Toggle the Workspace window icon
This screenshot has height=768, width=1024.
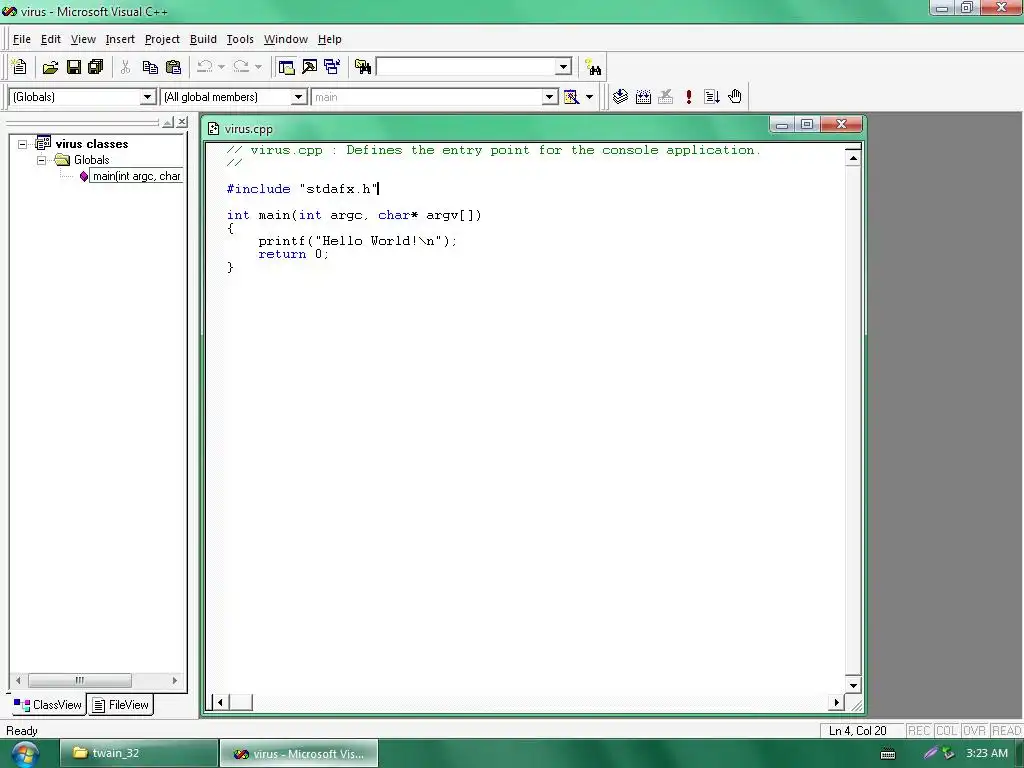[x=286, y=67]
